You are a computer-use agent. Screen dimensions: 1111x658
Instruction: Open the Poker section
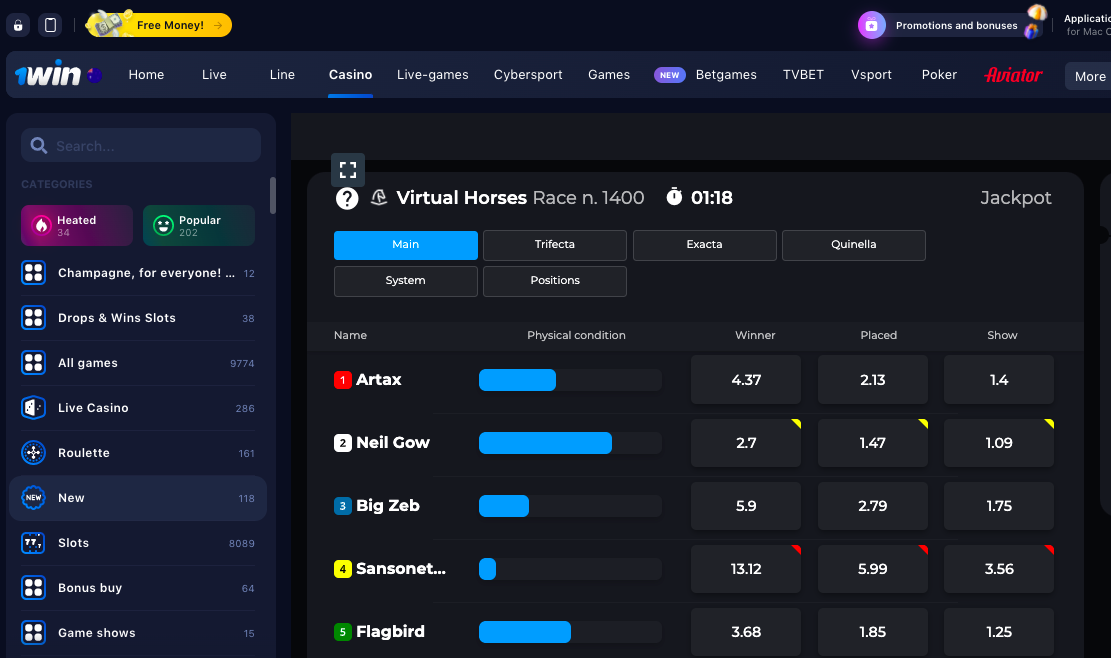pos(939,74)
